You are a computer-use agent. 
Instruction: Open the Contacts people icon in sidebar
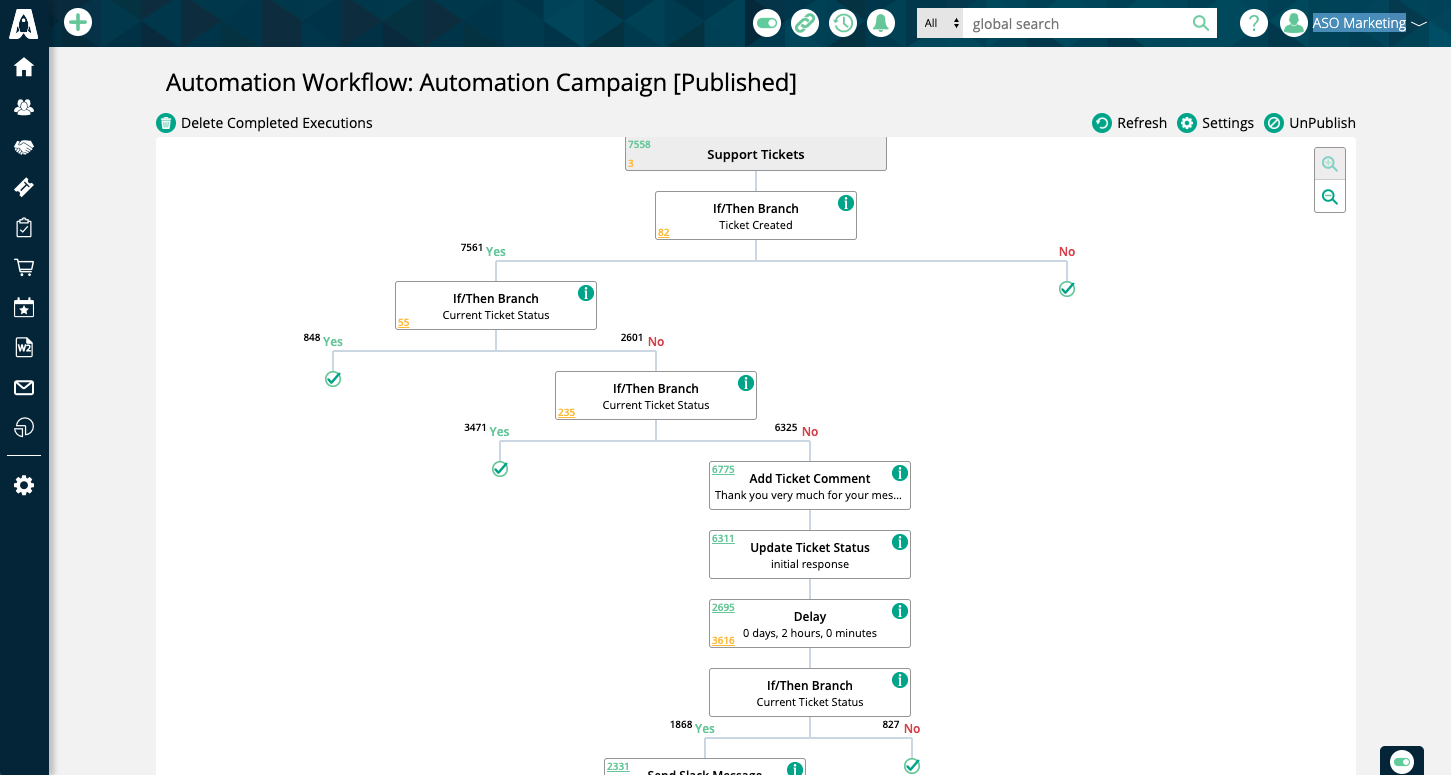tap(24, 107)
